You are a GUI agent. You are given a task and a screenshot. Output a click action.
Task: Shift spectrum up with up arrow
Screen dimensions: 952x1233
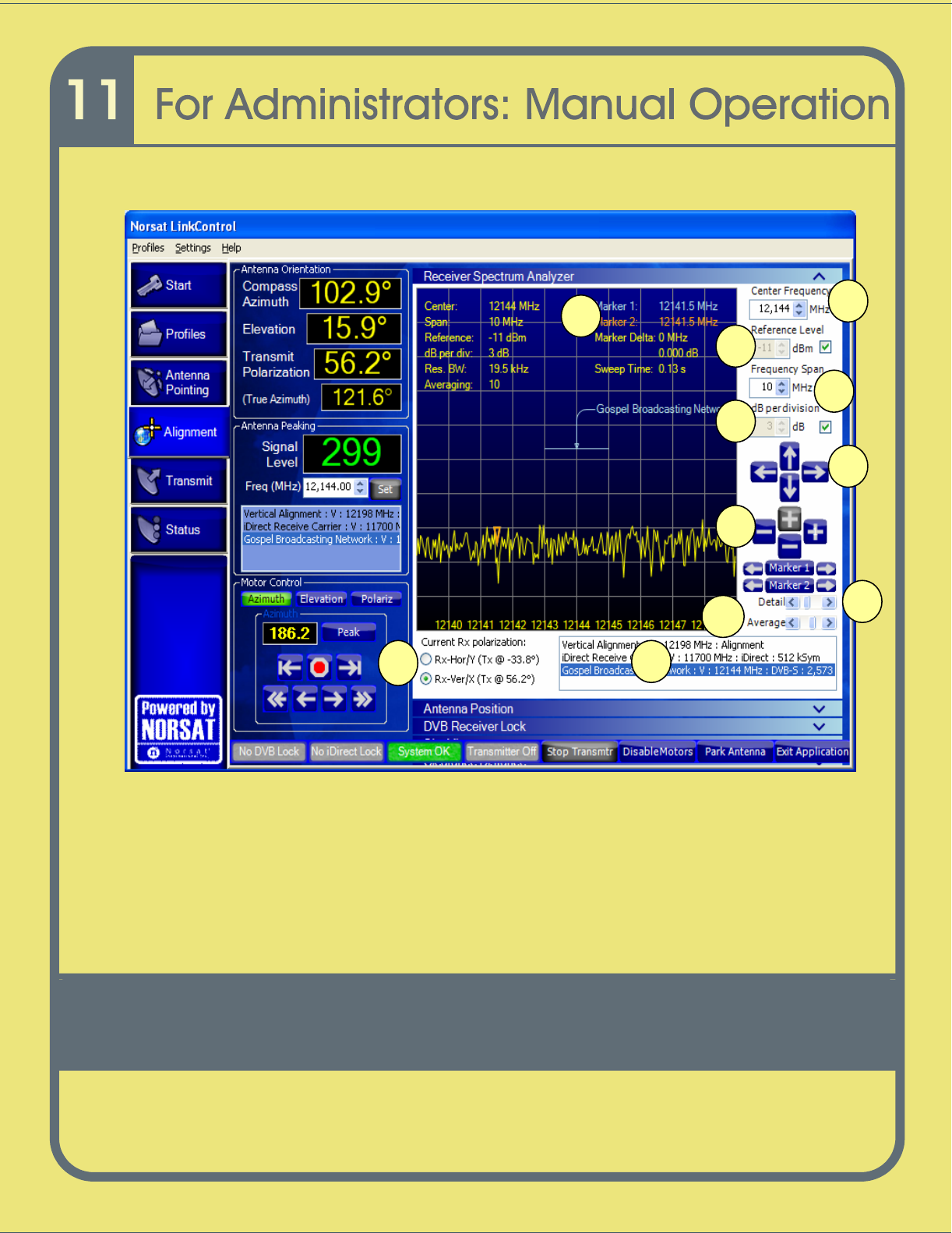point(789,457)
